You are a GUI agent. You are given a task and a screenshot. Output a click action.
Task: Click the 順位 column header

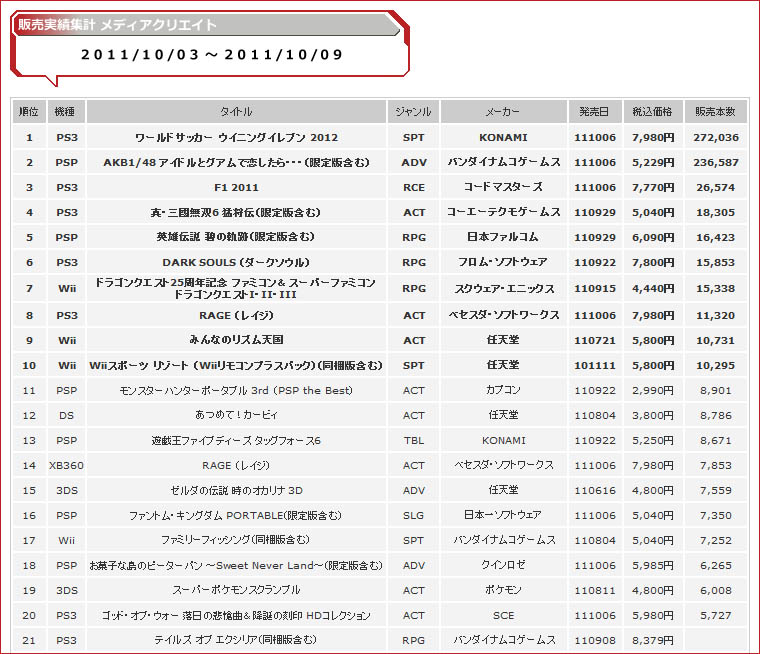pos(29,112)
